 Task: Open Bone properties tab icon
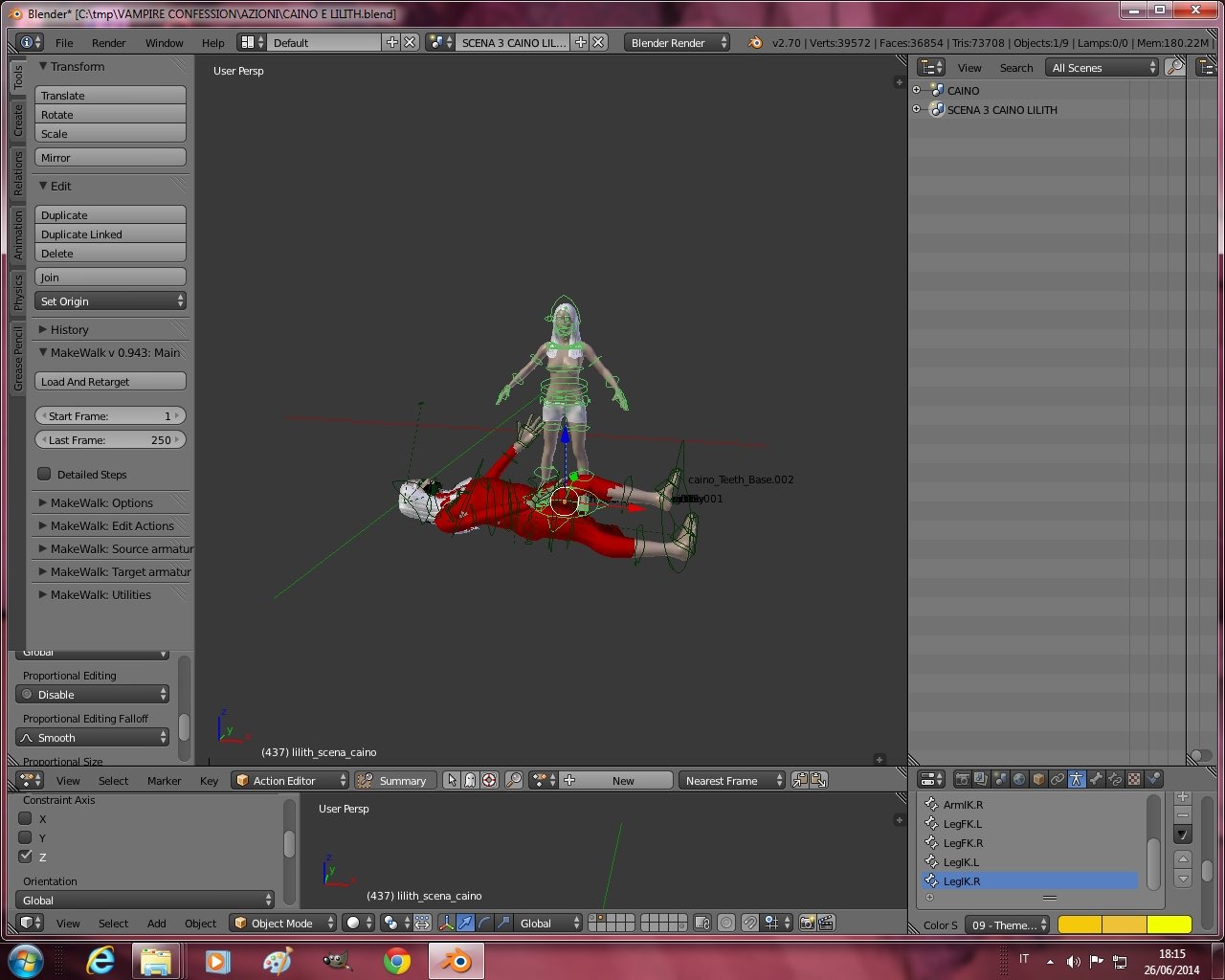point(1096,779)
